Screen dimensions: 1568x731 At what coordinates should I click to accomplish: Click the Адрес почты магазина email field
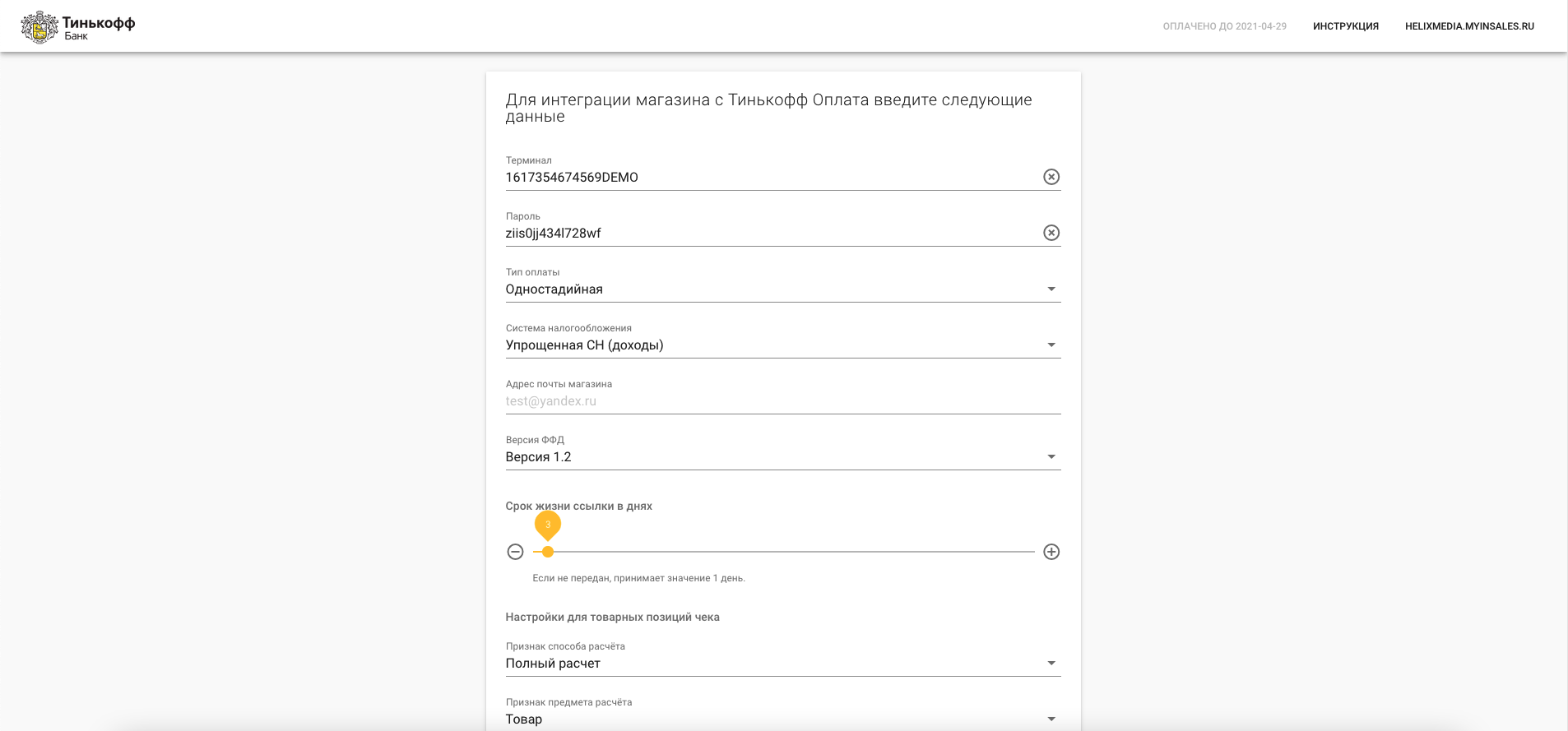pyautogui.click(x=783, y=401)
